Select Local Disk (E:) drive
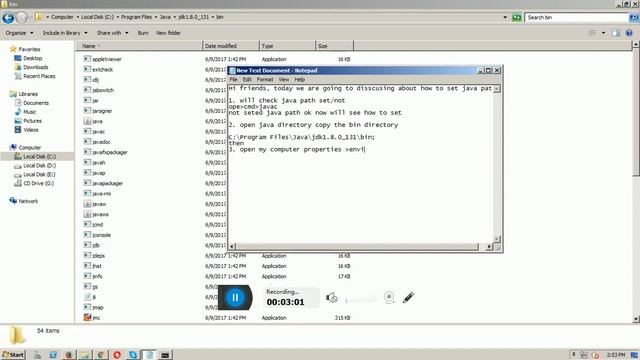Image resolution: width=640 pixels, height=360 pixels. tap(39, 175)
